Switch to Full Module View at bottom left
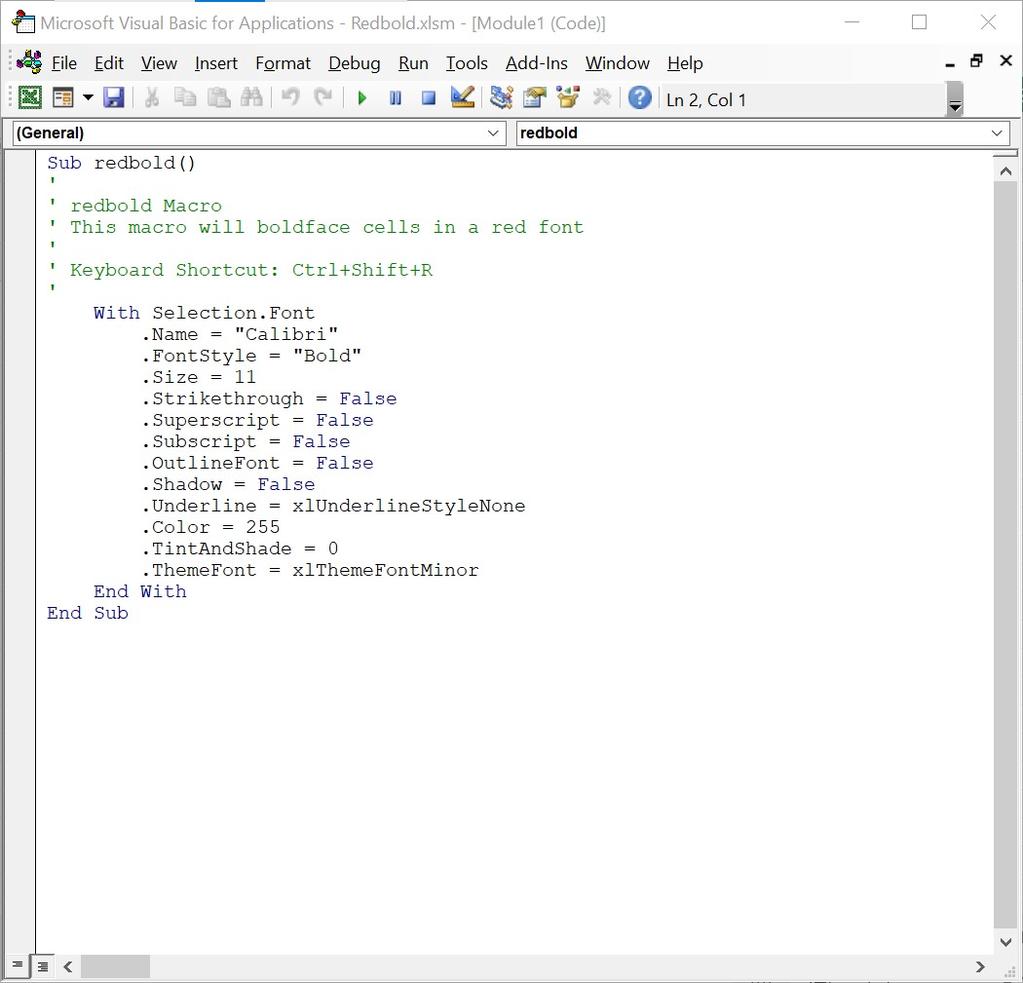The width and height of the screenshot is (1023, 983). point(42,966)
